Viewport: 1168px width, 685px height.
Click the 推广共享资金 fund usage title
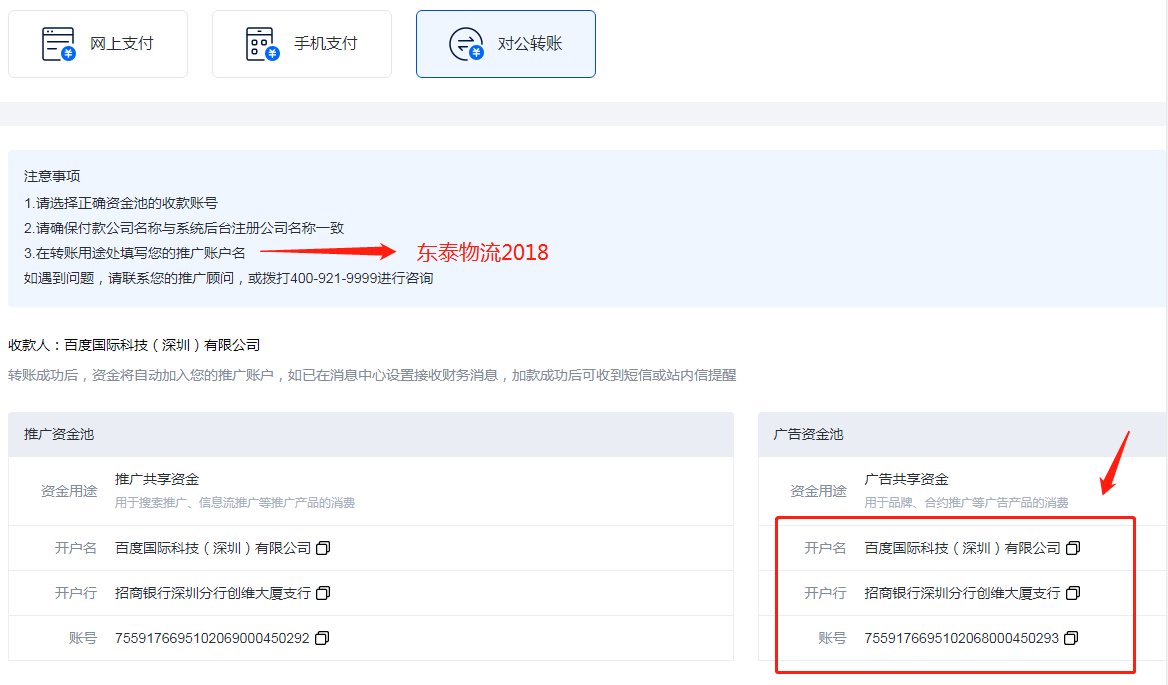click(157, 479)
